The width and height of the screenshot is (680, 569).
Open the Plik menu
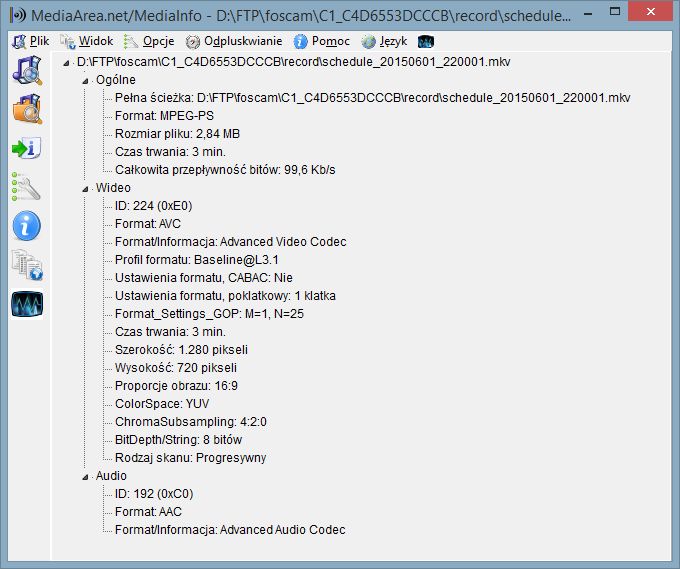pyautogui.click(x=31, y=41)
